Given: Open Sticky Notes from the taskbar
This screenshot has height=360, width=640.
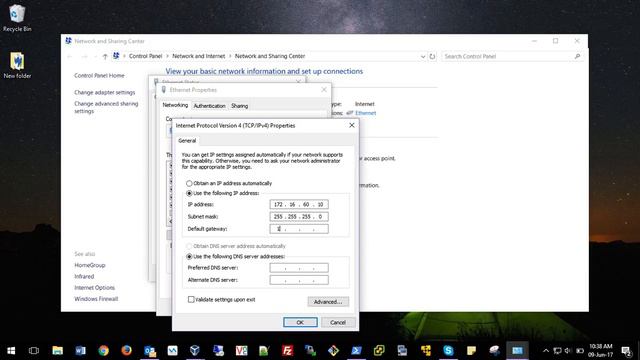Looking at the screenshot, I should 471,351.
